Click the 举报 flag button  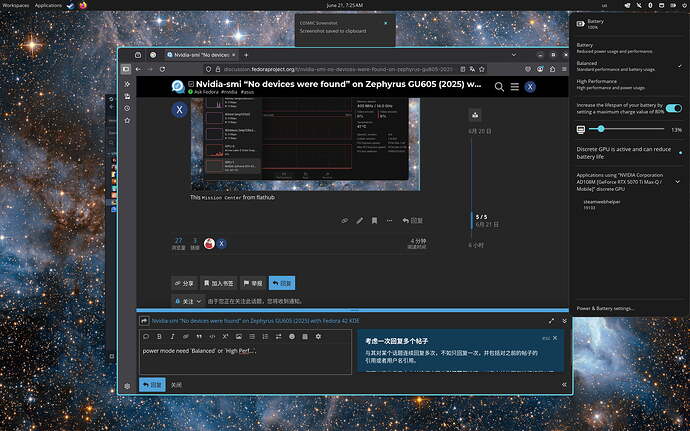pos(253,283)
